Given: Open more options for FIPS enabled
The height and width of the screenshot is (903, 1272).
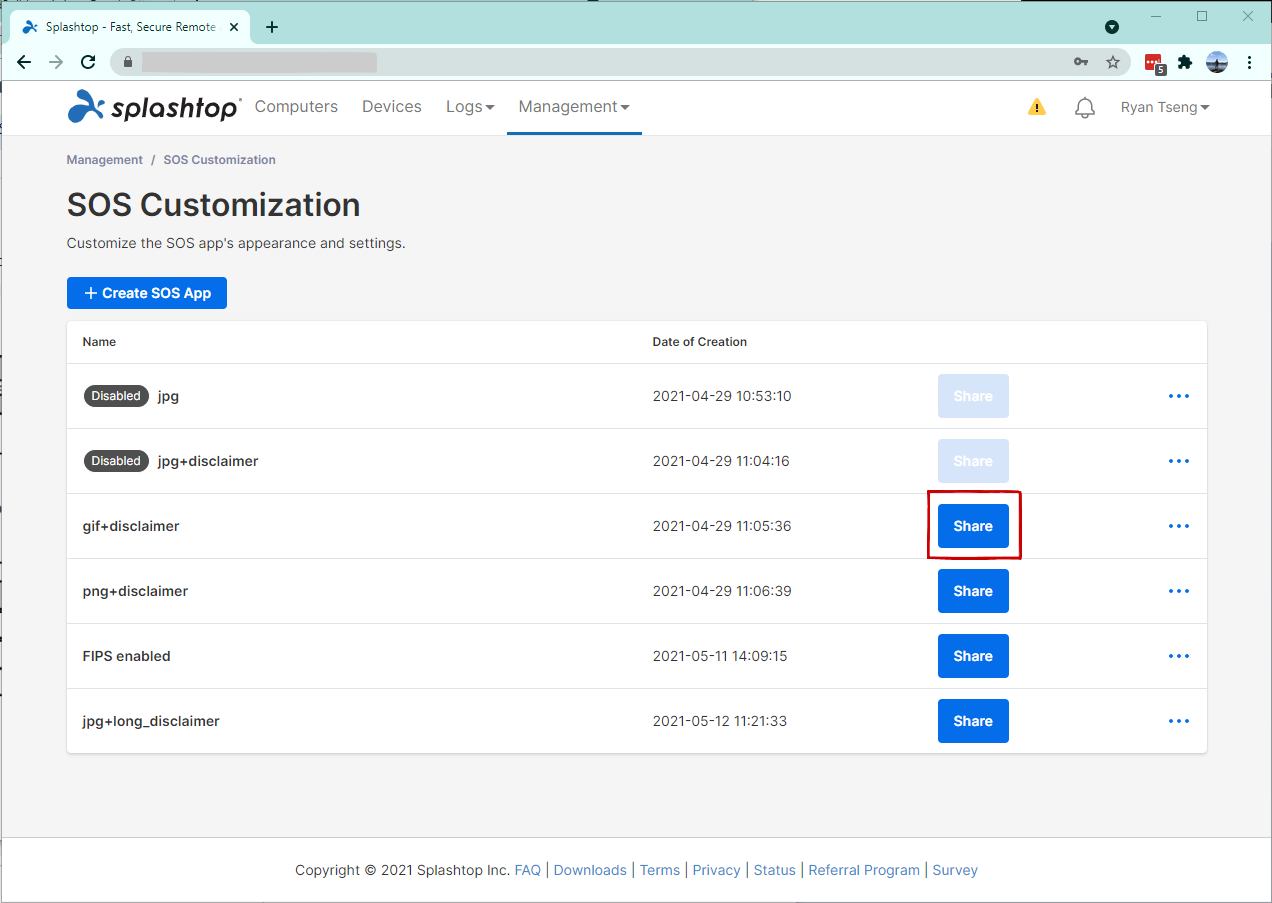Looking at the screenshot, I should [x=1179, y=656].
